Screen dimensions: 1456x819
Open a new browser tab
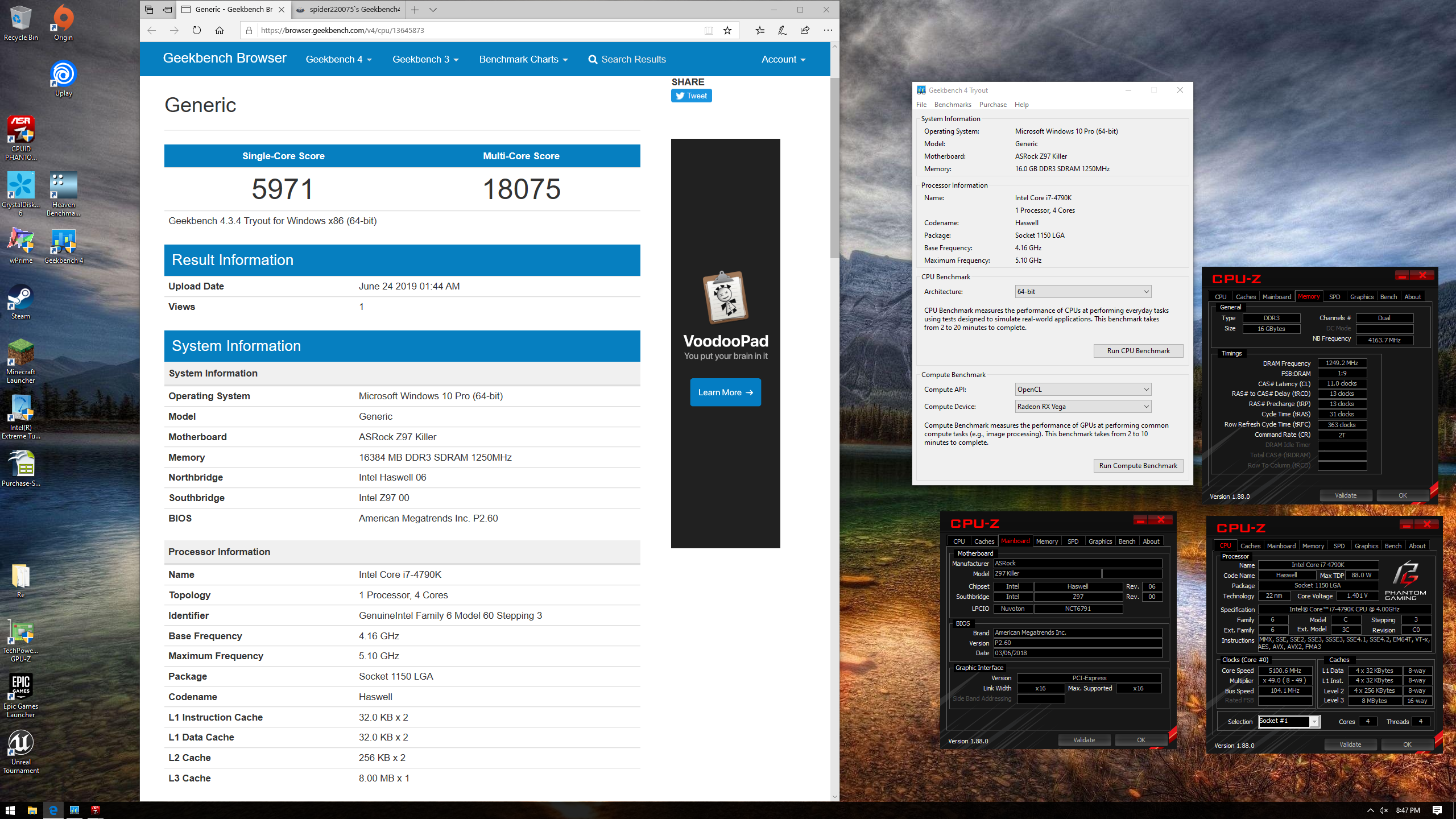click(x=415, y=10)
